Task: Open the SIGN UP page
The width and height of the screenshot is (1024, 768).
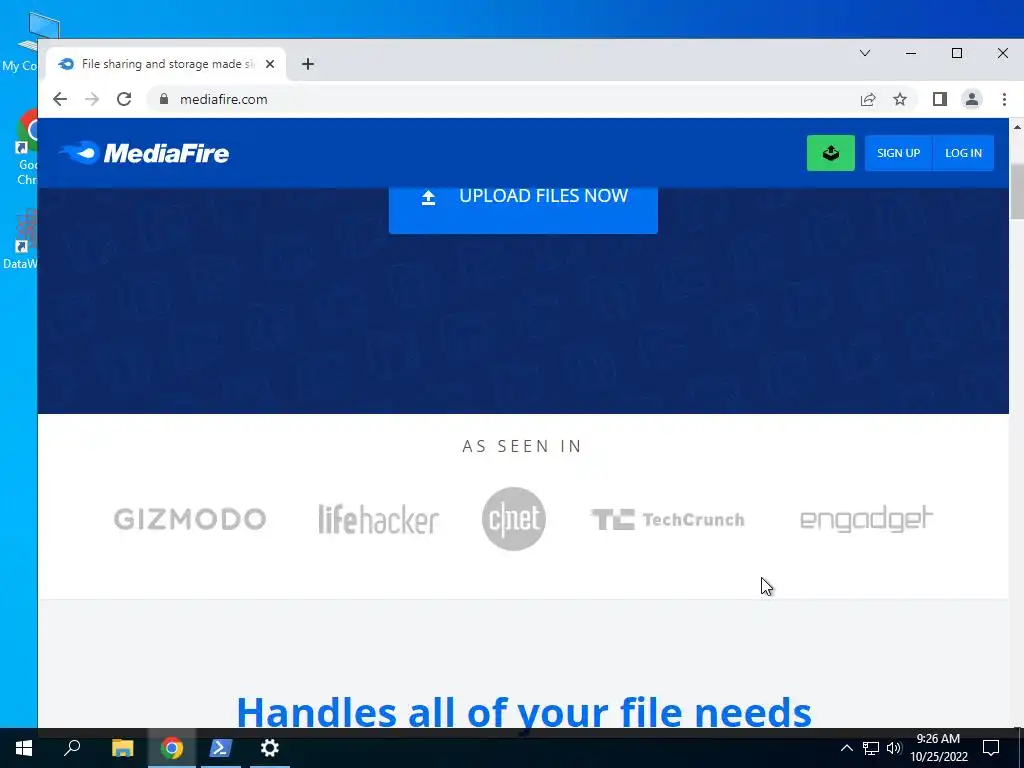Action: click(x=898, y=153)
